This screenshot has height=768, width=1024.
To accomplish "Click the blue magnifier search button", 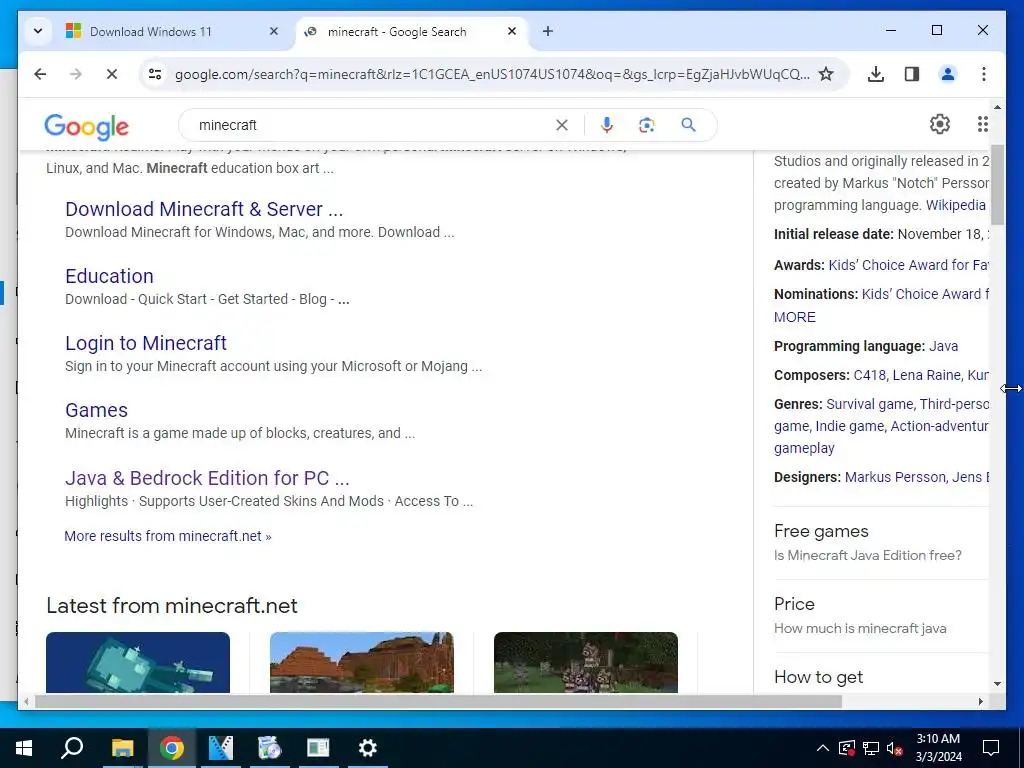I will click(688, 125).
